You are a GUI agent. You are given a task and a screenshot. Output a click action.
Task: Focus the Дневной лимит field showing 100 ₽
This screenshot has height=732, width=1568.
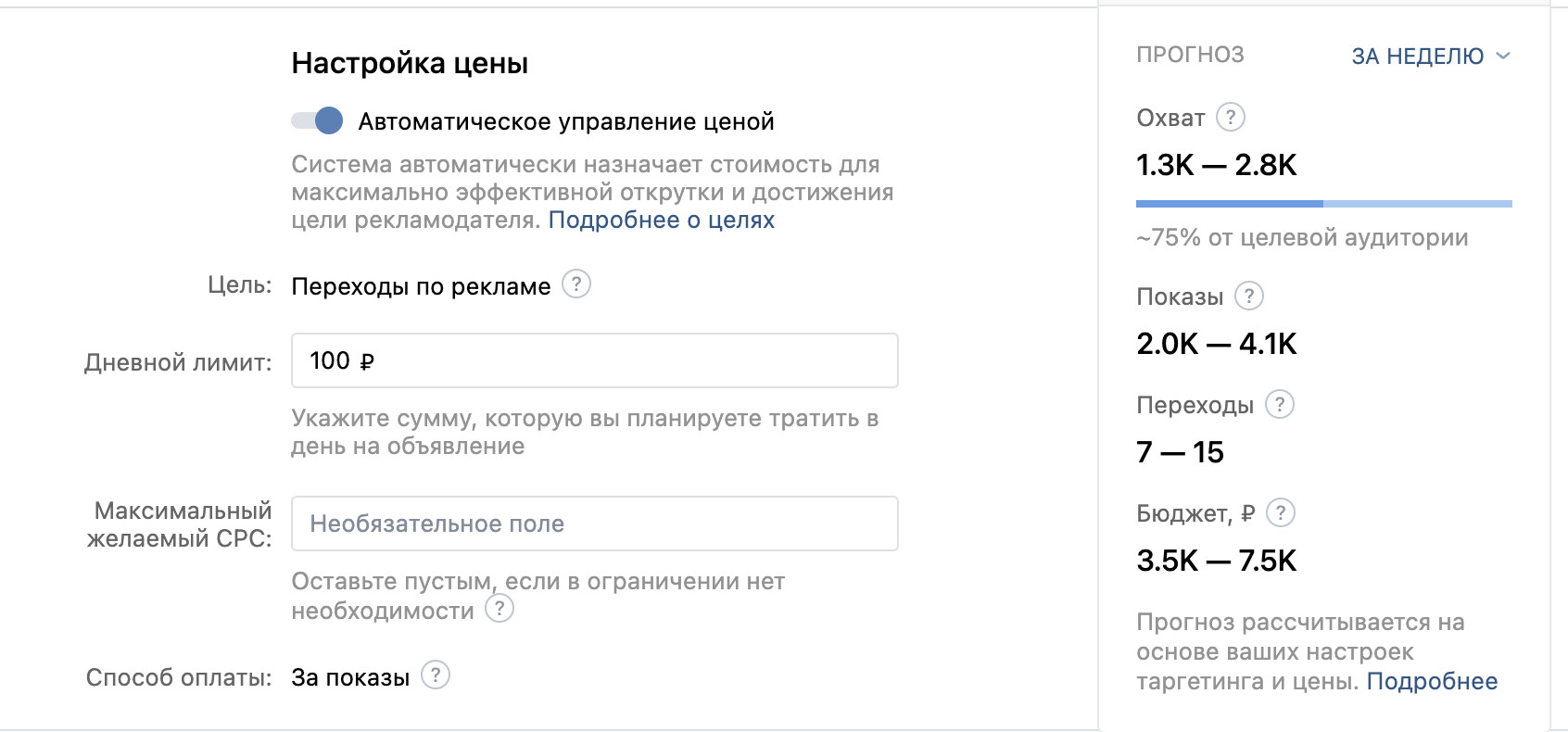point(594,360)
